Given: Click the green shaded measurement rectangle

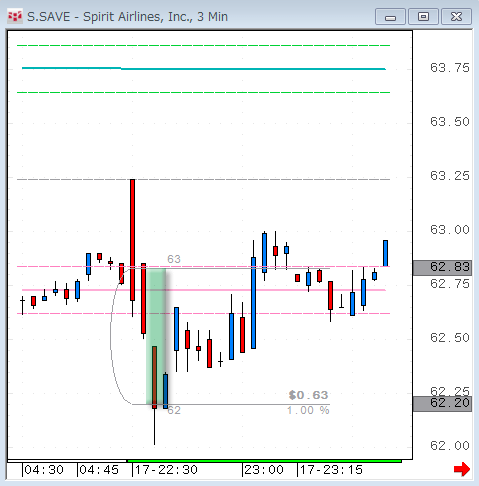Looking at the screenshot, I should tap(156, 336).
